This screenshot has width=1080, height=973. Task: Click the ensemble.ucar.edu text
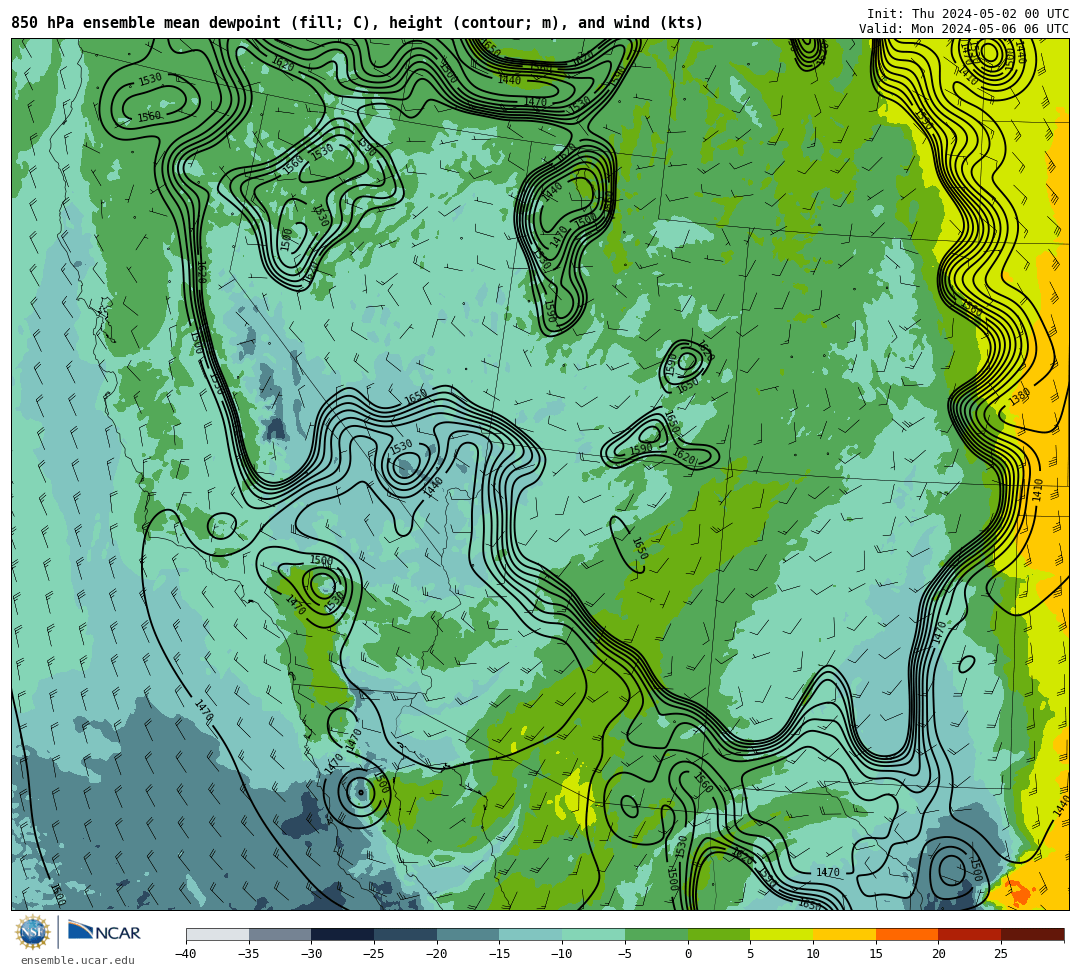coord(78,960)
